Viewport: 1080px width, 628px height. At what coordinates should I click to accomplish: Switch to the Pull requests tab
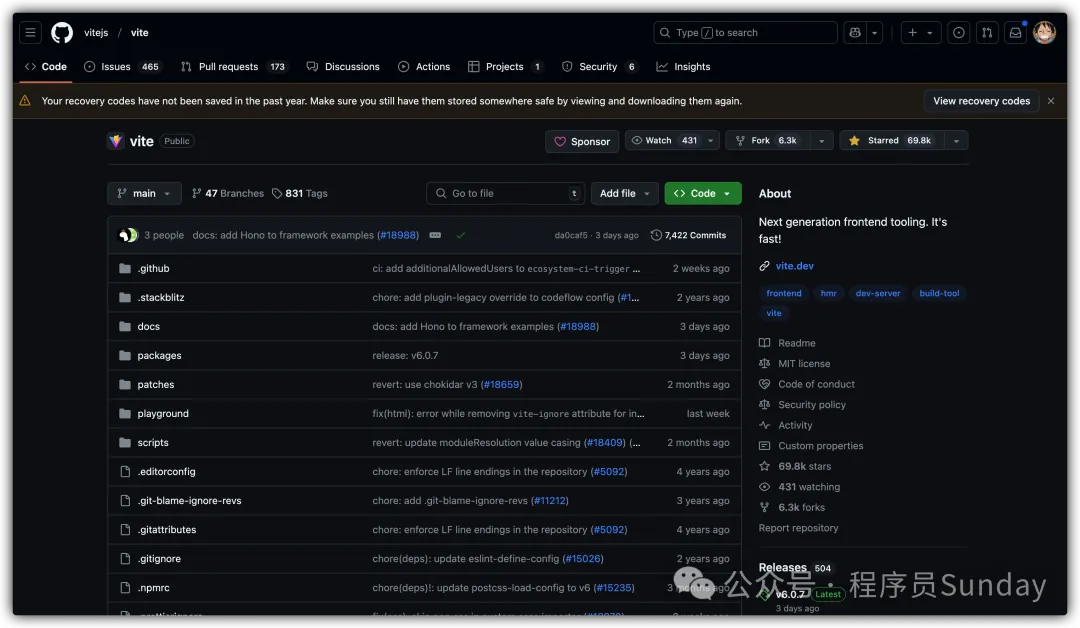228,67
